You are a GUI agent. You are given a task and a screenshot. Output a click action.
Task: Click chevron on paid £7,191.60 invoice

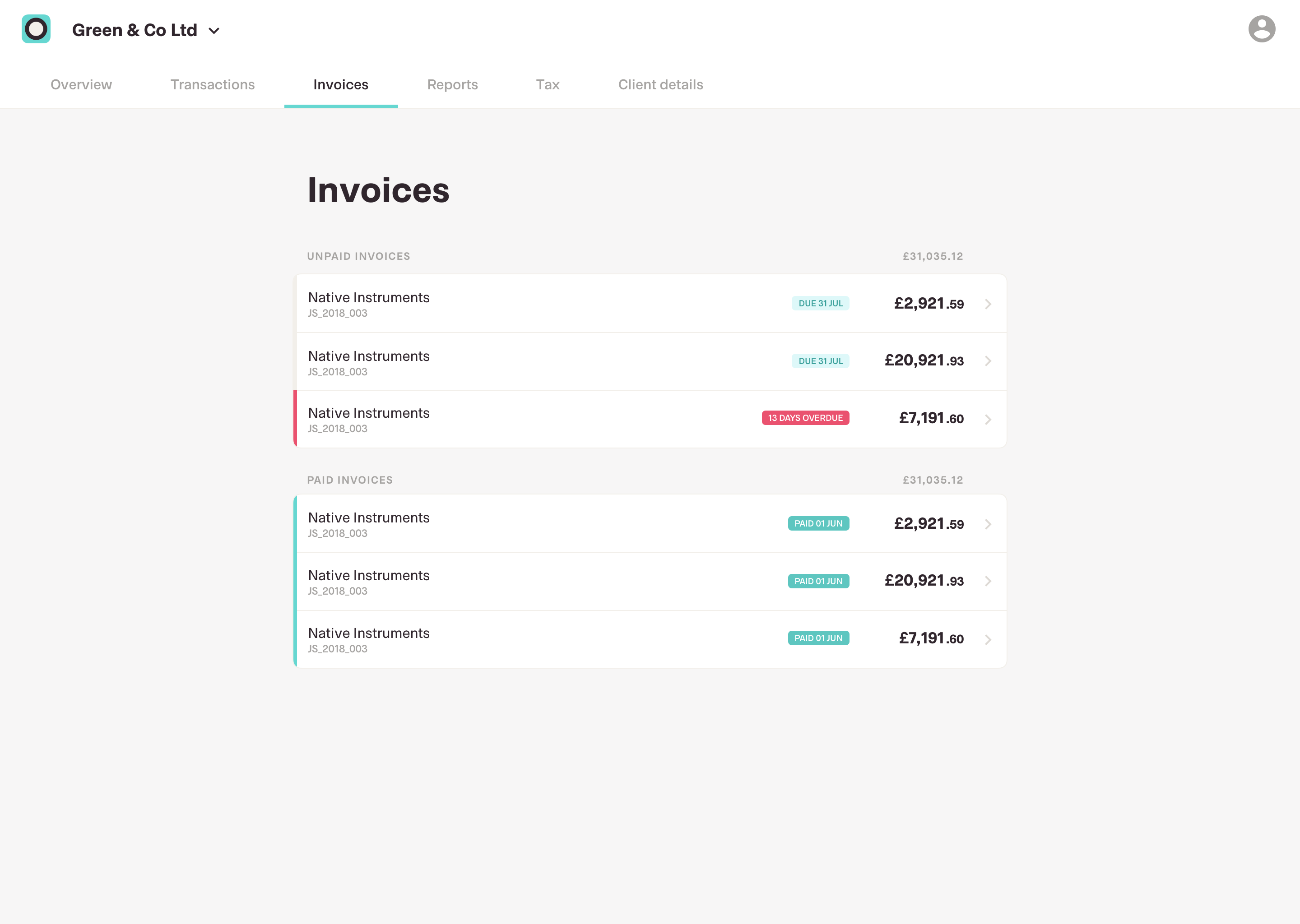click(x=988, y=639)
